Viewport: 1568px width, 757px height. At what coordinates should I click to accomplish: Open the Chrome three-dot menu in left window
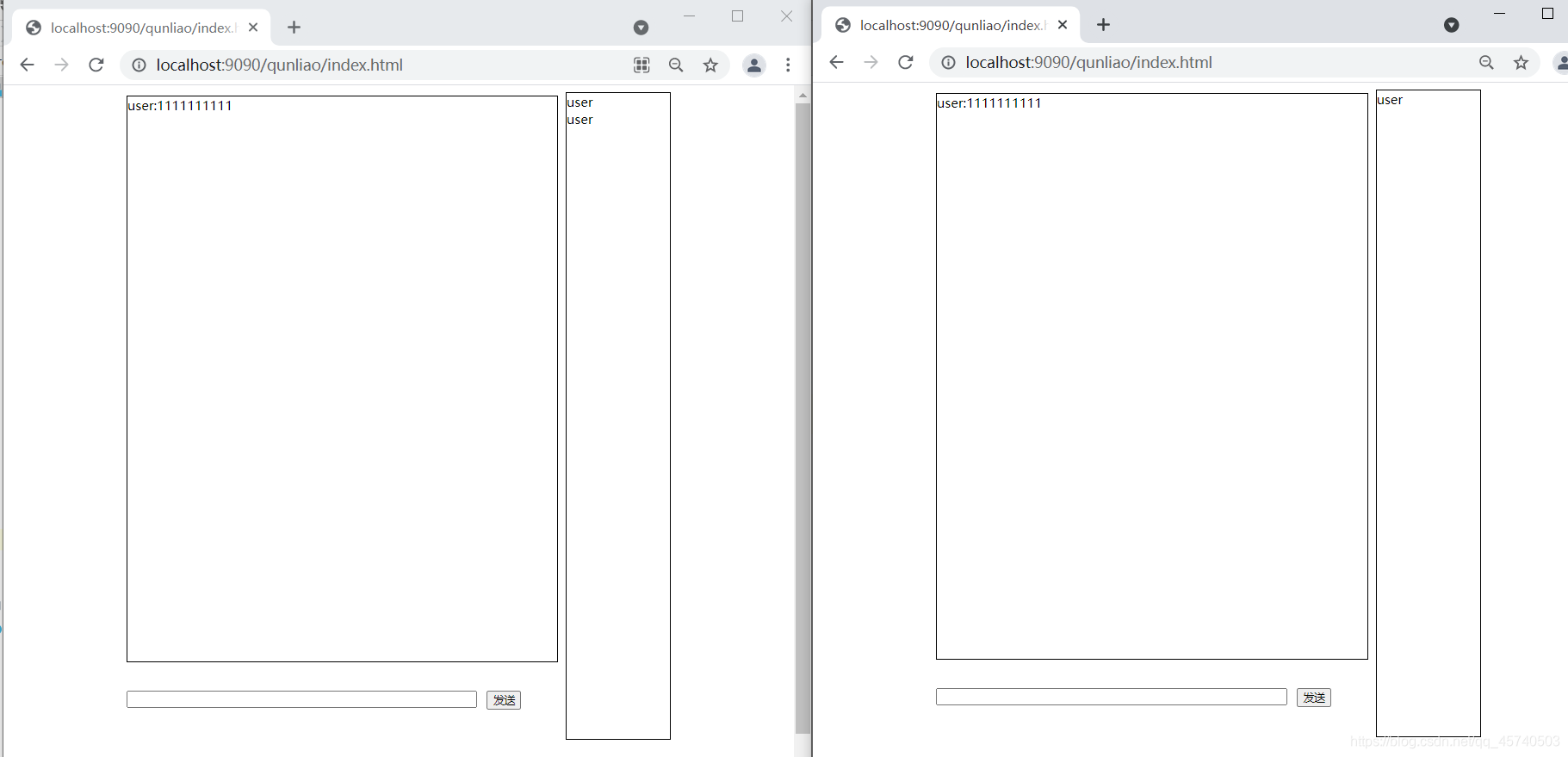(788, 65)
